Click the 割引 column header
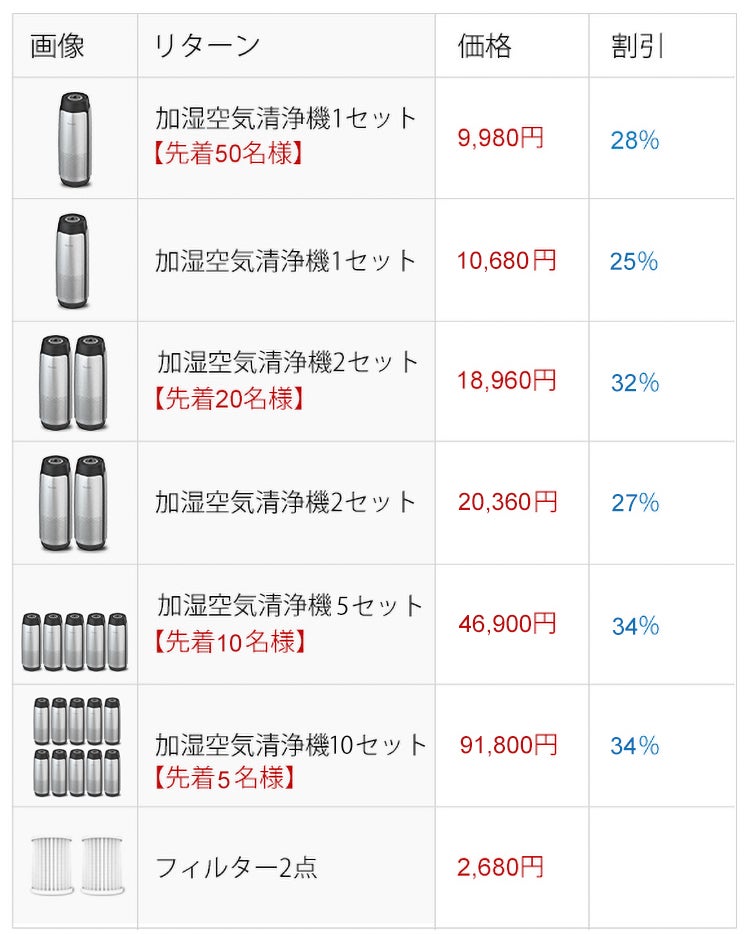Screen dimensions: 750x934 point(638,46)
